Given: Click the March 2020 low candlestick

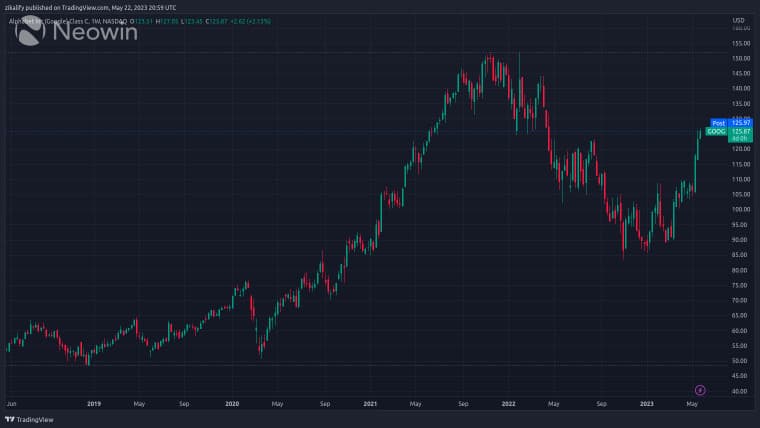Looking at the screenshot, I should tap(261, 346).
